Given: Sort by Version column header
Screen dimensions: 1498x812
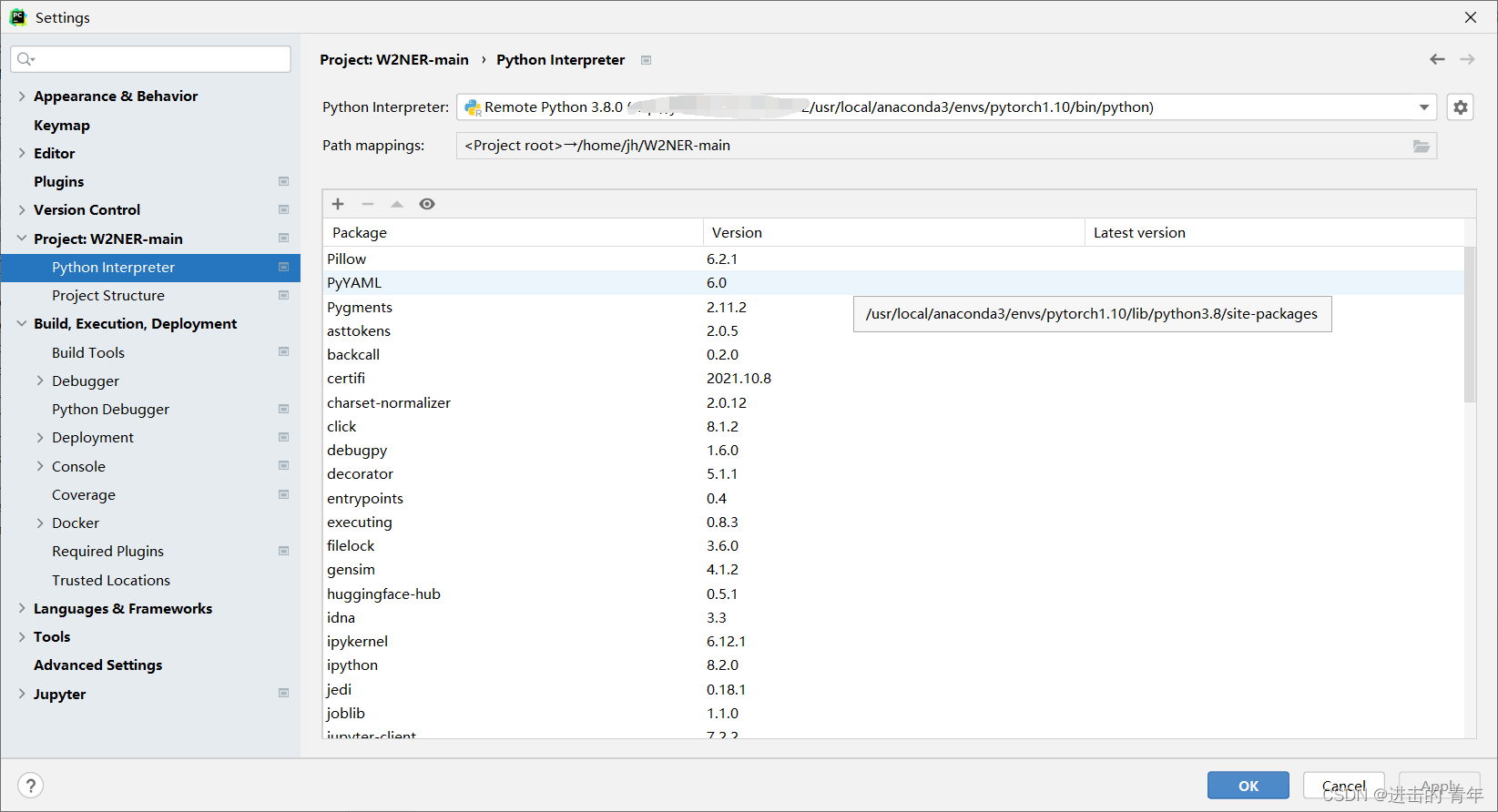Looking at the screenshot, I should (x=893, y=232).
